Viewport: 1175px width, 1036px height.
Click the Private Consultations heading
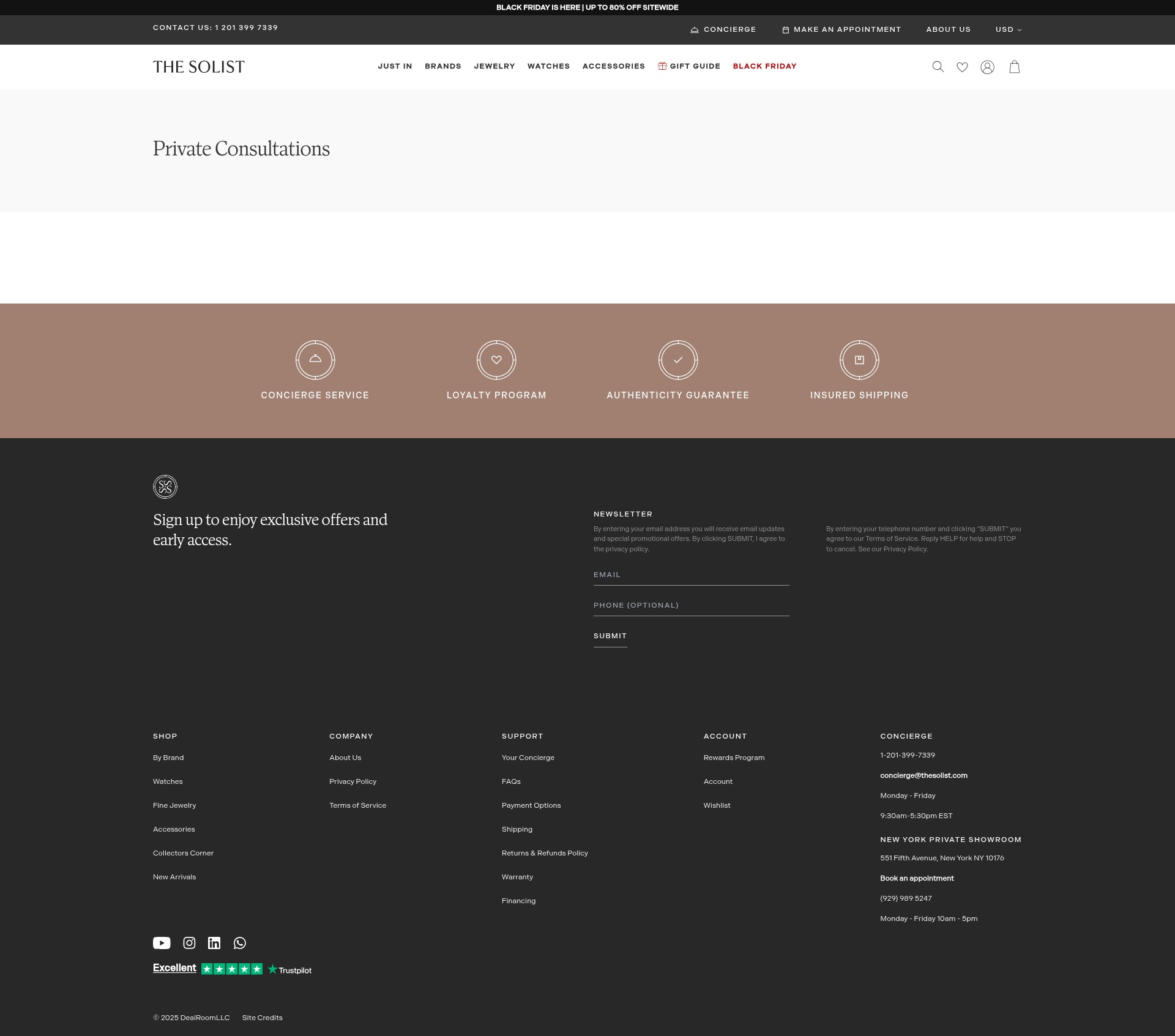pos(241,149)
